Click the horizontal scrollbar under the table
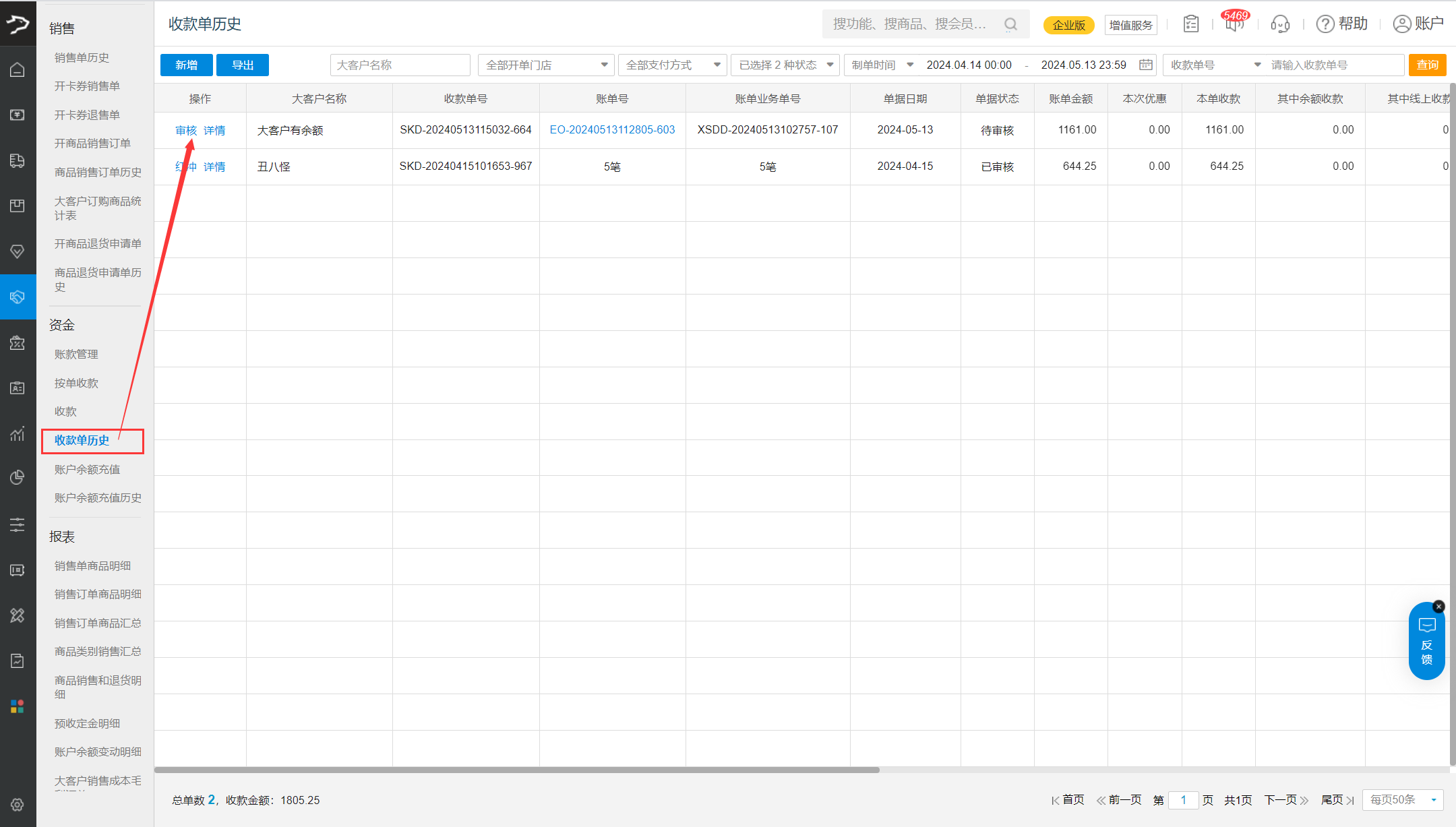This screenshot has width=1456, height=827. 516,770
